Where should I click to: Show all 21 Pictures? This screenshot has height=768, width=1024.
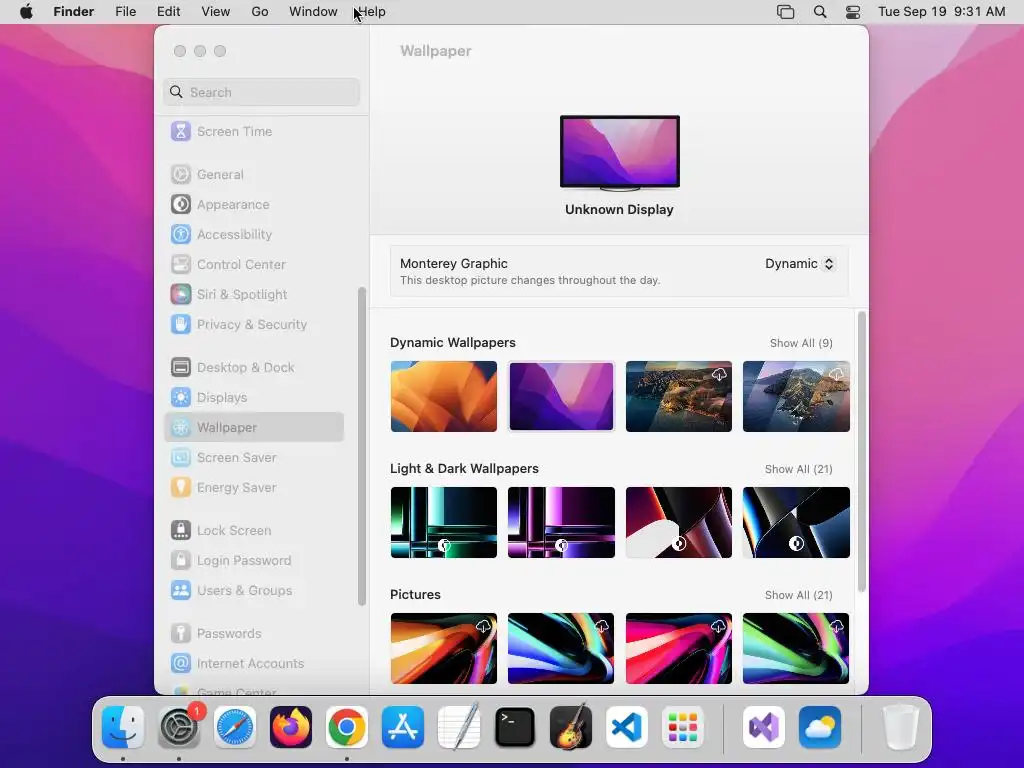pos(798,595)
